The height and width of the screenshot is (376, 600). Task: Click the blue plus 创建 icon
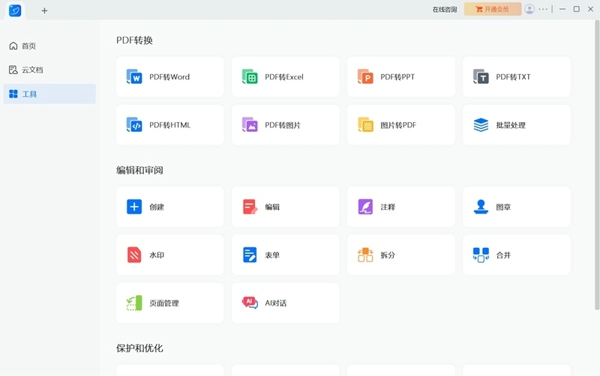[134, 207]
